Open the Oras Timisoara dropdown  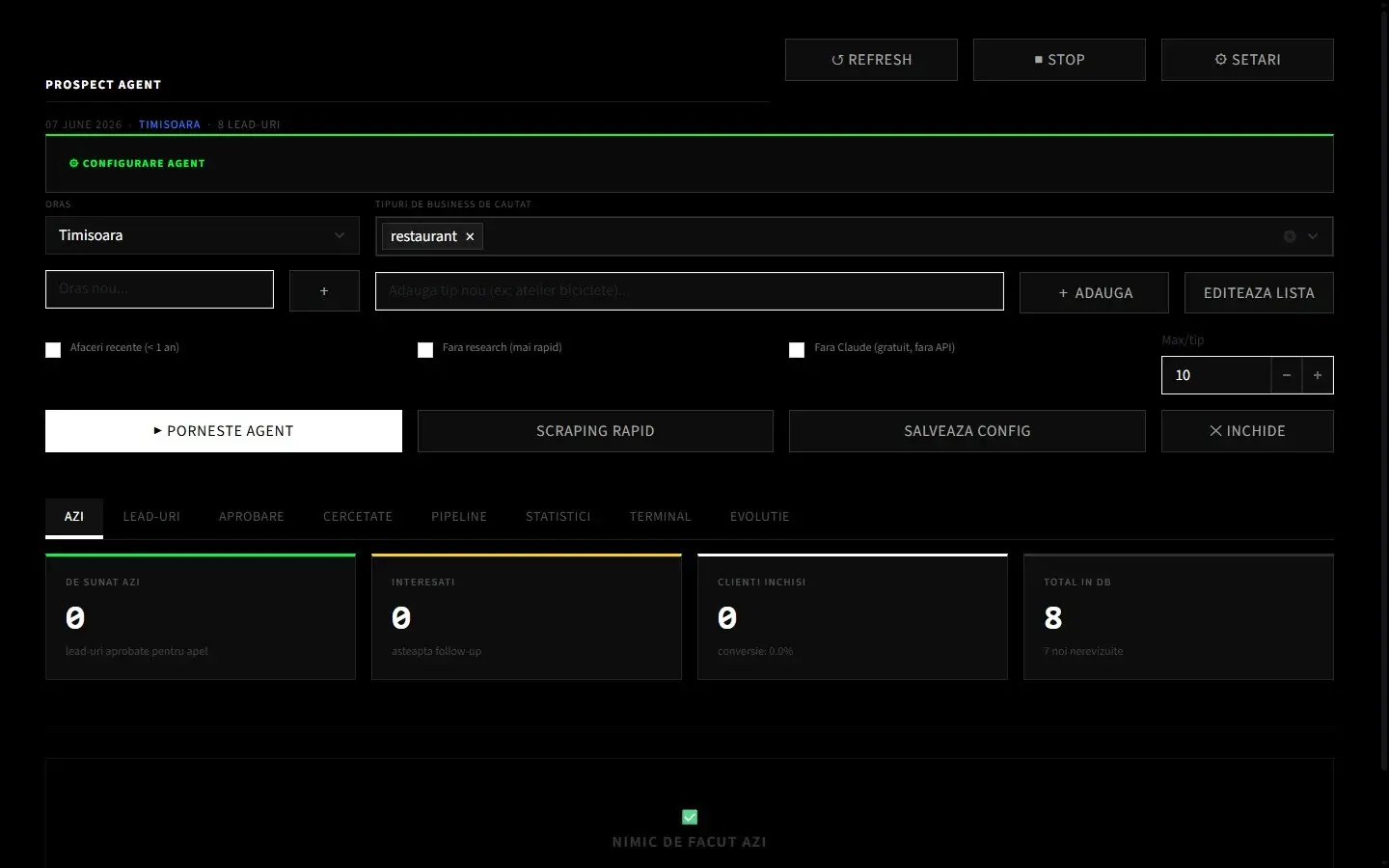[x=203, y=235]
